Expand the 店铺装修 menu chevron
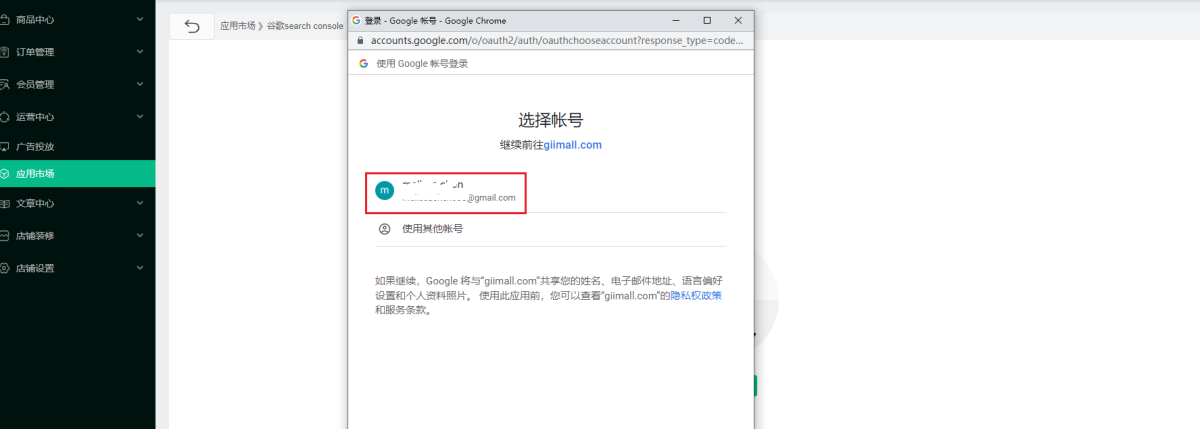Viewport: 1200px width, 429px height. point(140,236)
